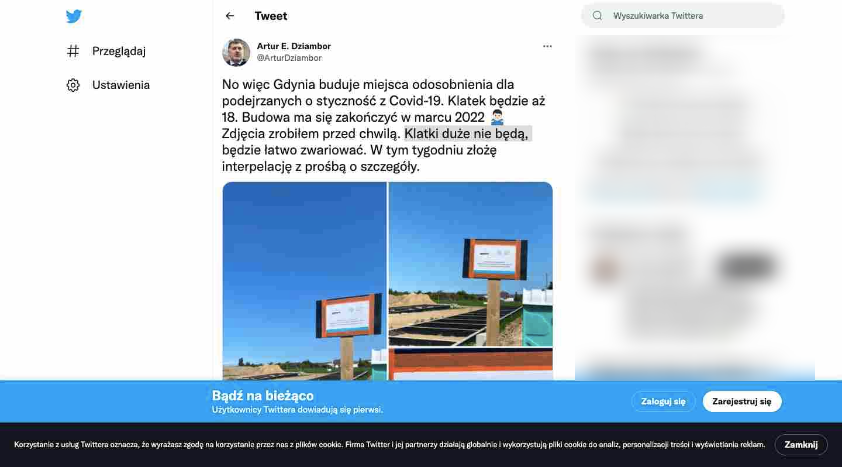Open the left tweet photo of signboard
Screen dimensions: 842x467
(x=304, y=281)
